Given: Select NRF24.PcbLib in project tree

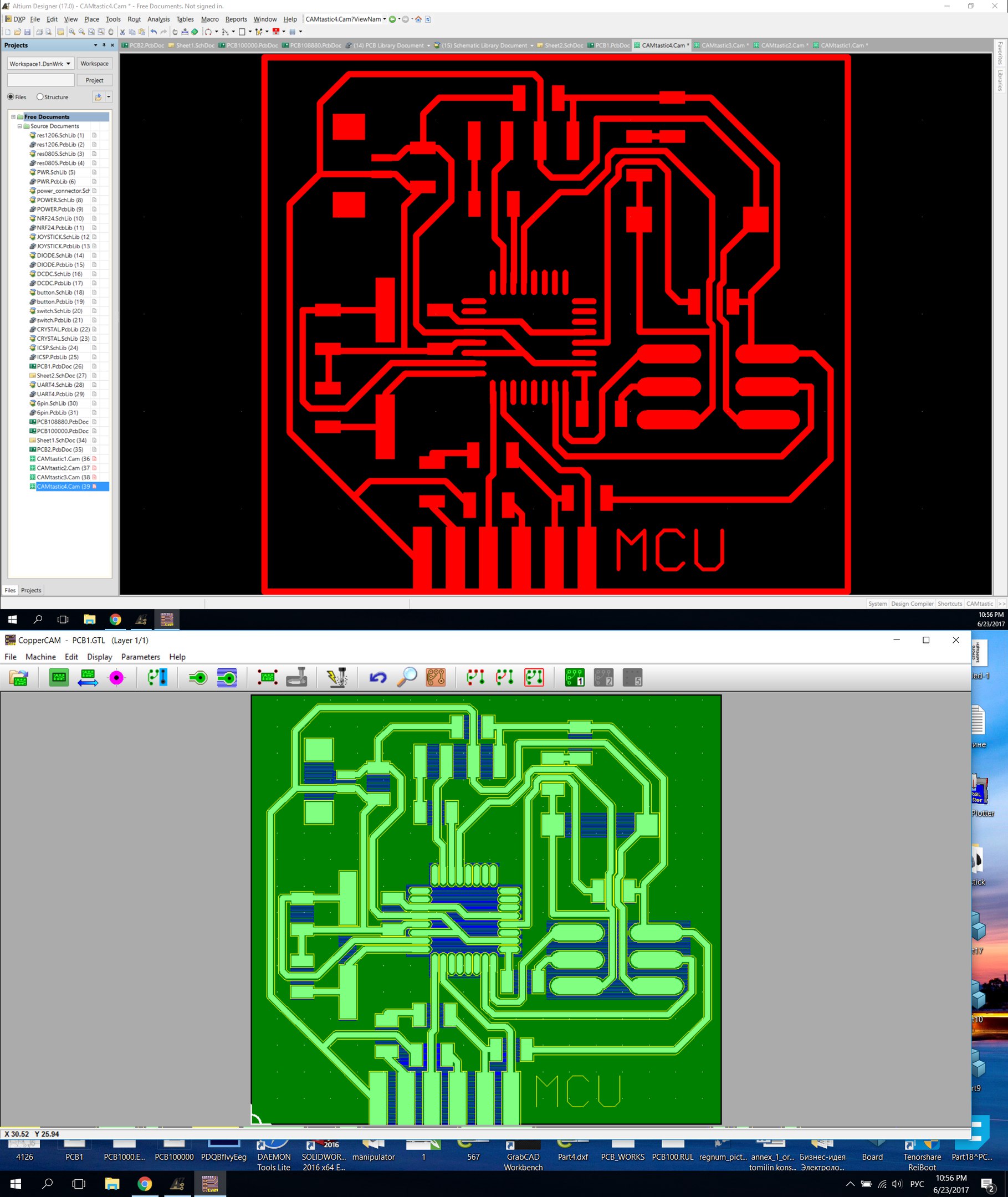Looking at the screenshot, I should click(60, 228).
